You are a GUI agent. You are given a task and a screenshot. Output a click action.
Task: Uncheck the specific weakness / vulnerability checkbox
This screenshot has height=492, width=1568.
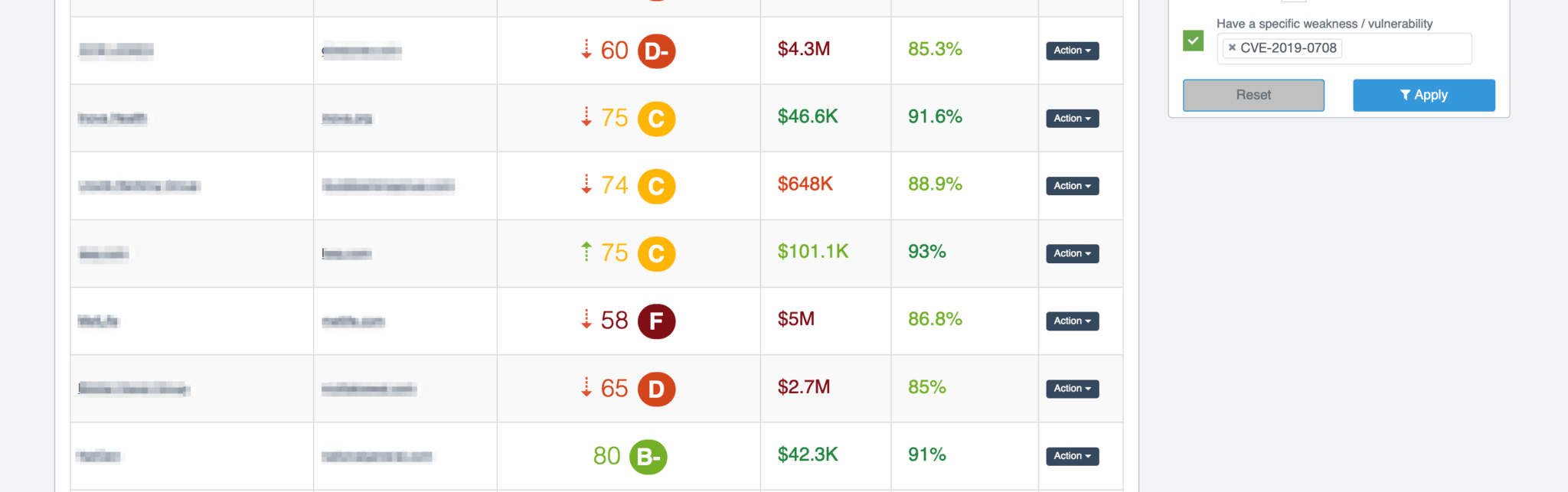pyautogui.click(x=1193, y=41)
